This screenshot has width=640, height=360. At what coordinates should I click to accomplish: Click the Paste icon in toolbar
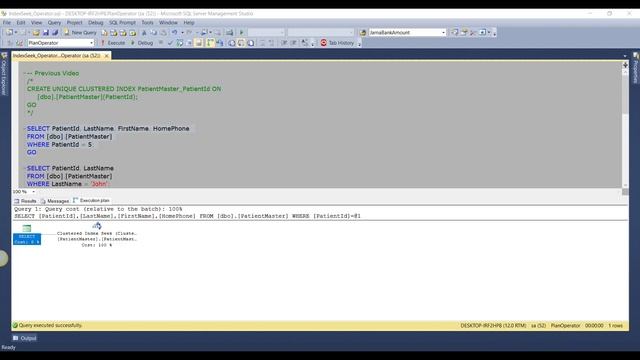(163, 33)
